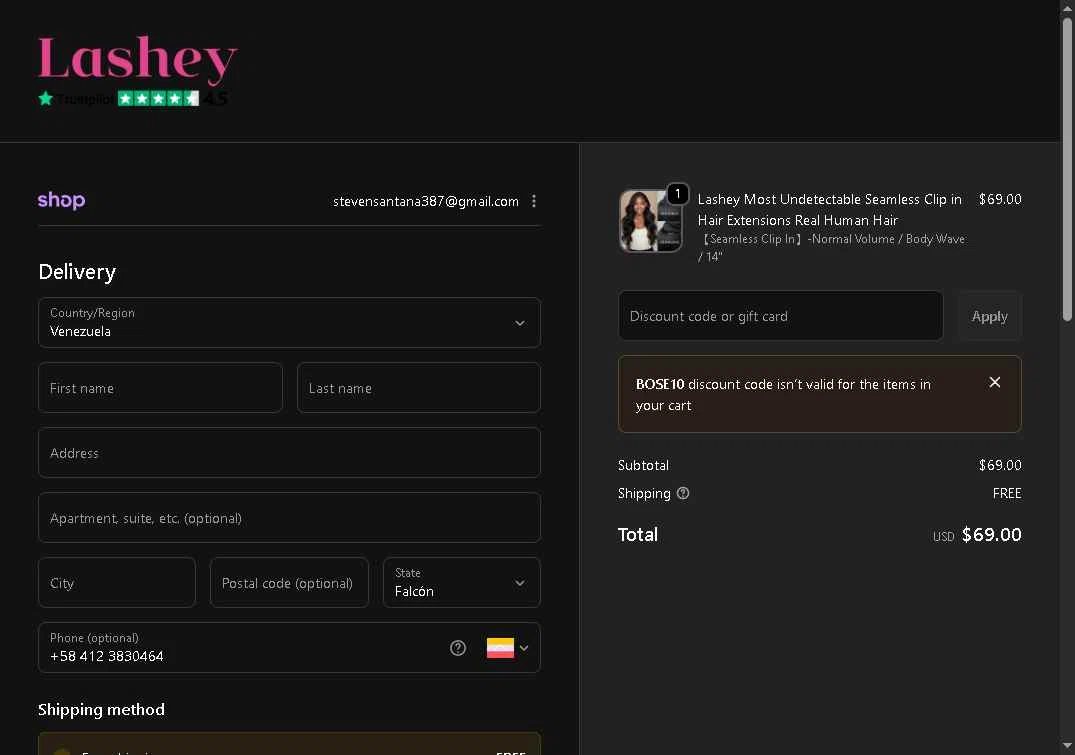Click the Last name field

[x=419, y=387]
